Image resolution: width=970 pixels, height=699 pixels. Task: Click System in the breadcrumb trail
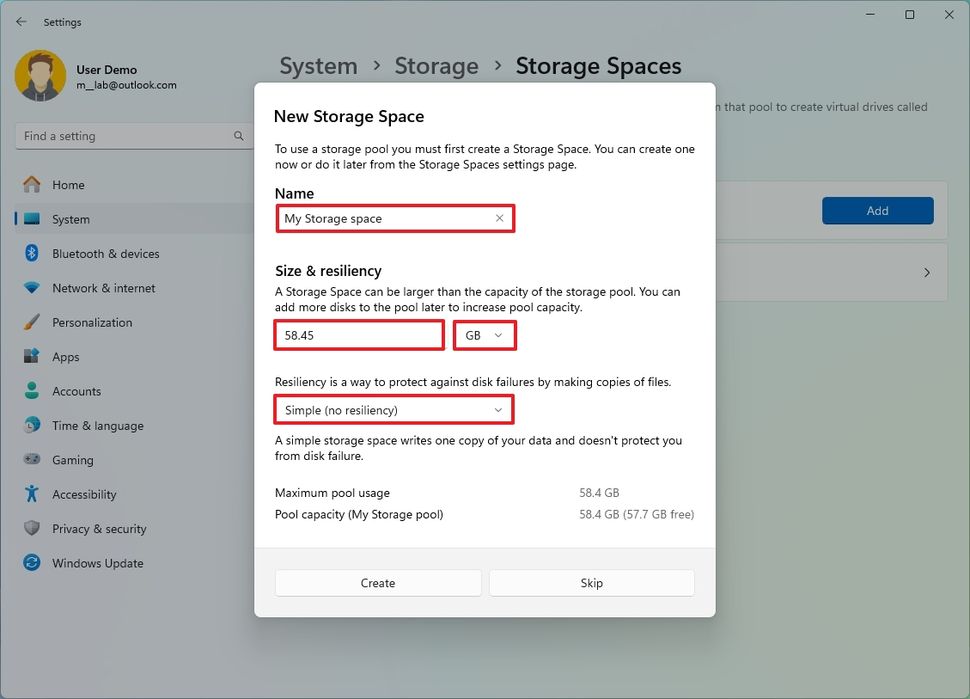tap(318, 65)
